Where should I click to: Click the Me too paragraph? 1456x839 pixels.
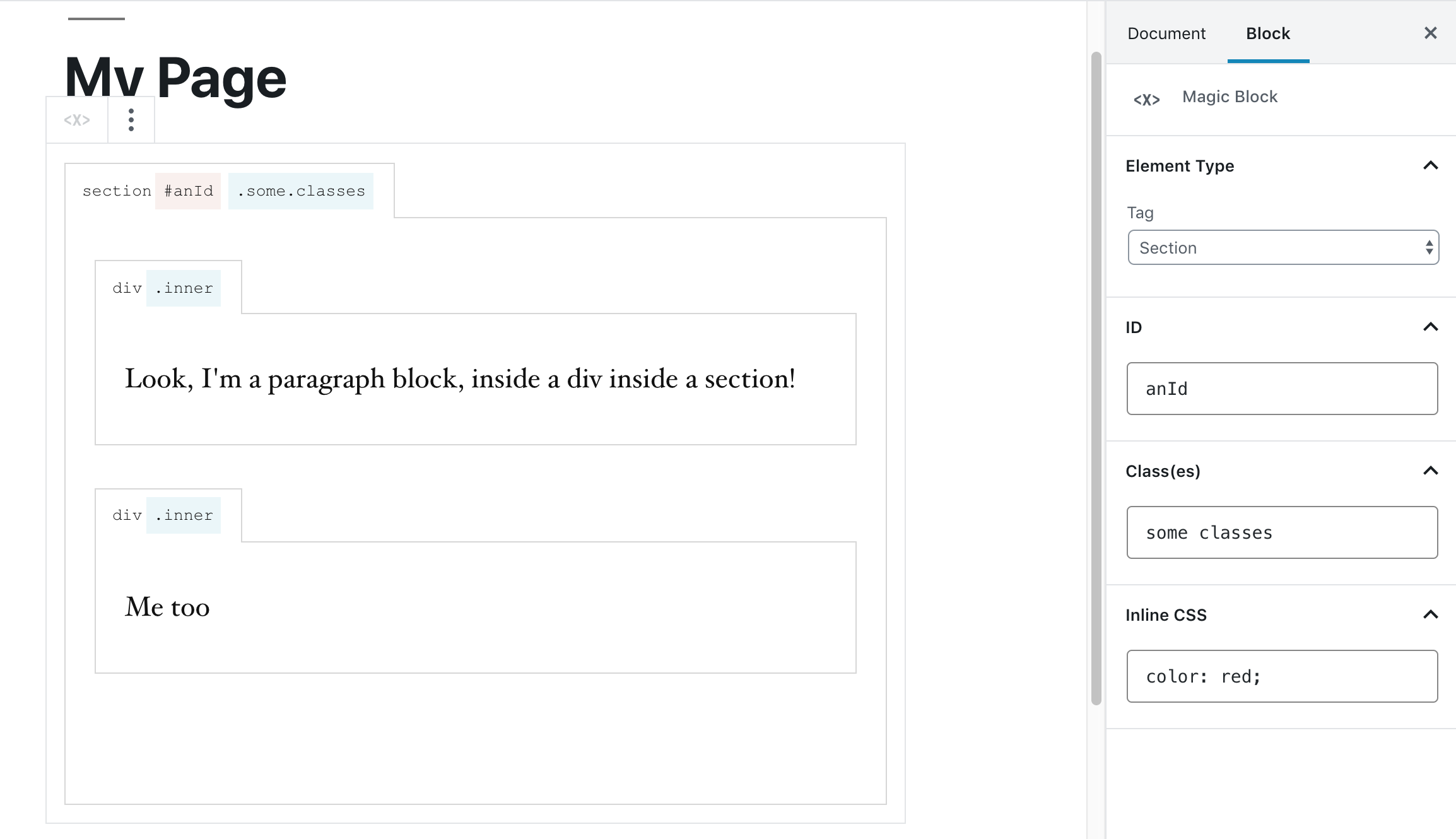tap(167, 607)
